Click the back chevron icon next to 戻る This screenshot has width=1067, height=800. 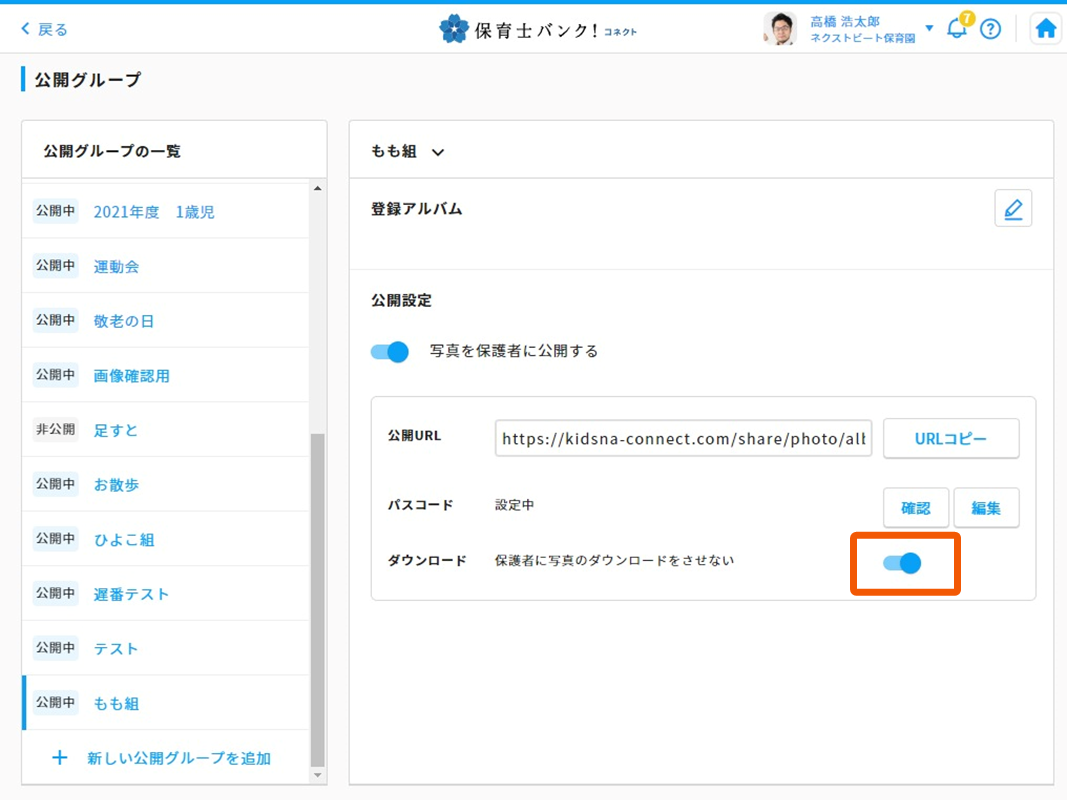(26, 29)
